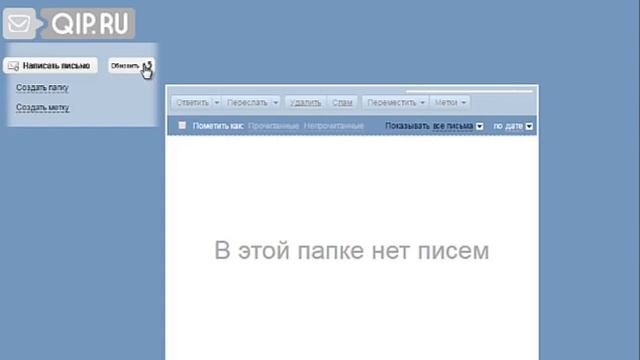Screen dimensions: 640x360
Task: Open the Создать папку link
Action: (x=42, y=88)
